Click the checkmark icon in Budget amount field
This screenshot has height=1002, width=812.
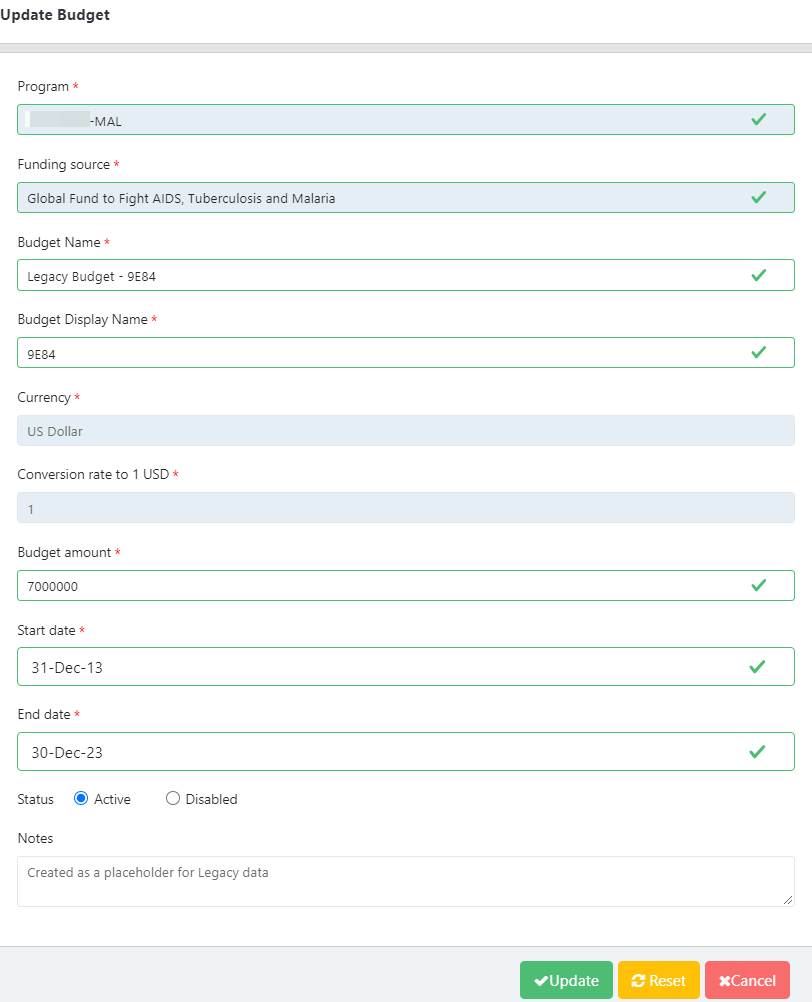click(758, 585)
